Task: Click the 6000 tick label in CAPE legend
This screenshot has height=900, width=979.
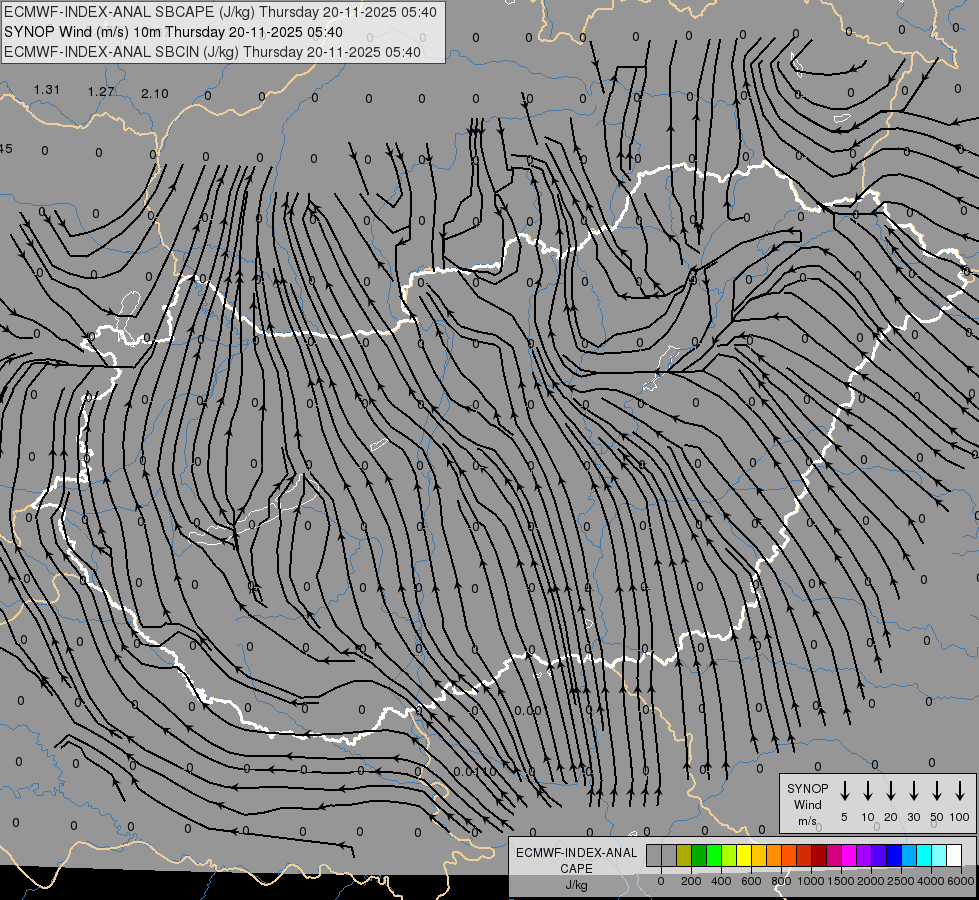Action: (x=961, y=881)
